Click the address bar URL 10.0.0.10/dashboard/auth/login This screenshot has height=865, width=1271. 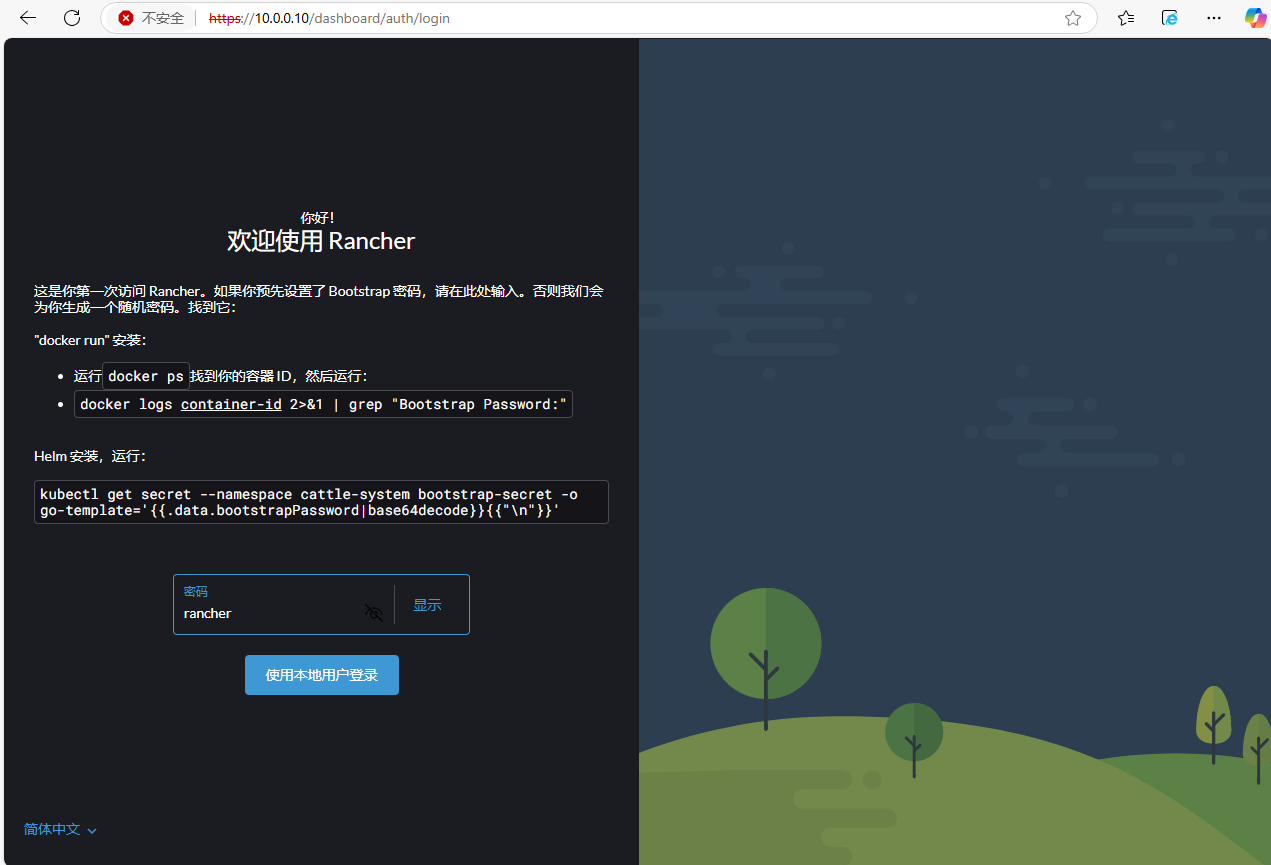point(329,18)
